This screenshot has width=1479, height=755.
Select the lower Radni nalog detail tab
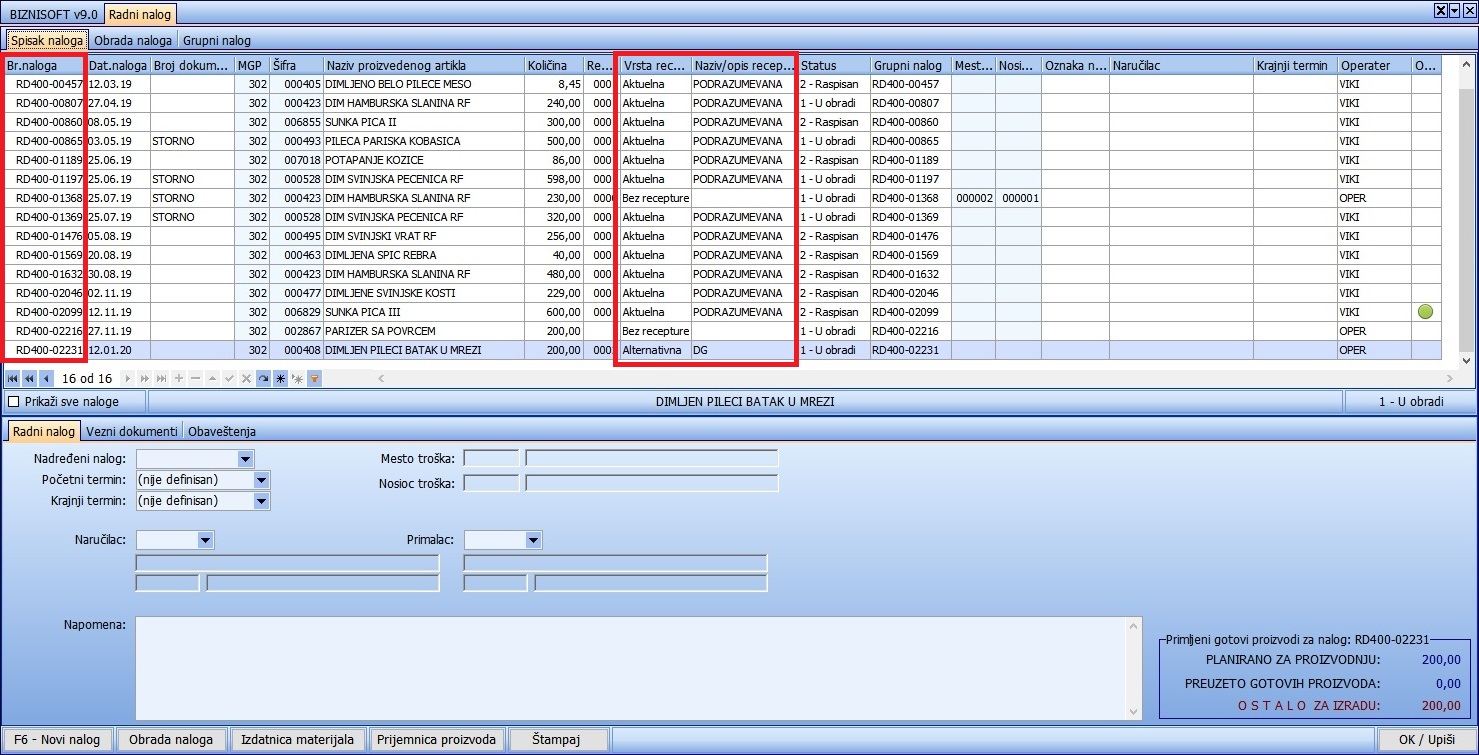coord(42,431)
